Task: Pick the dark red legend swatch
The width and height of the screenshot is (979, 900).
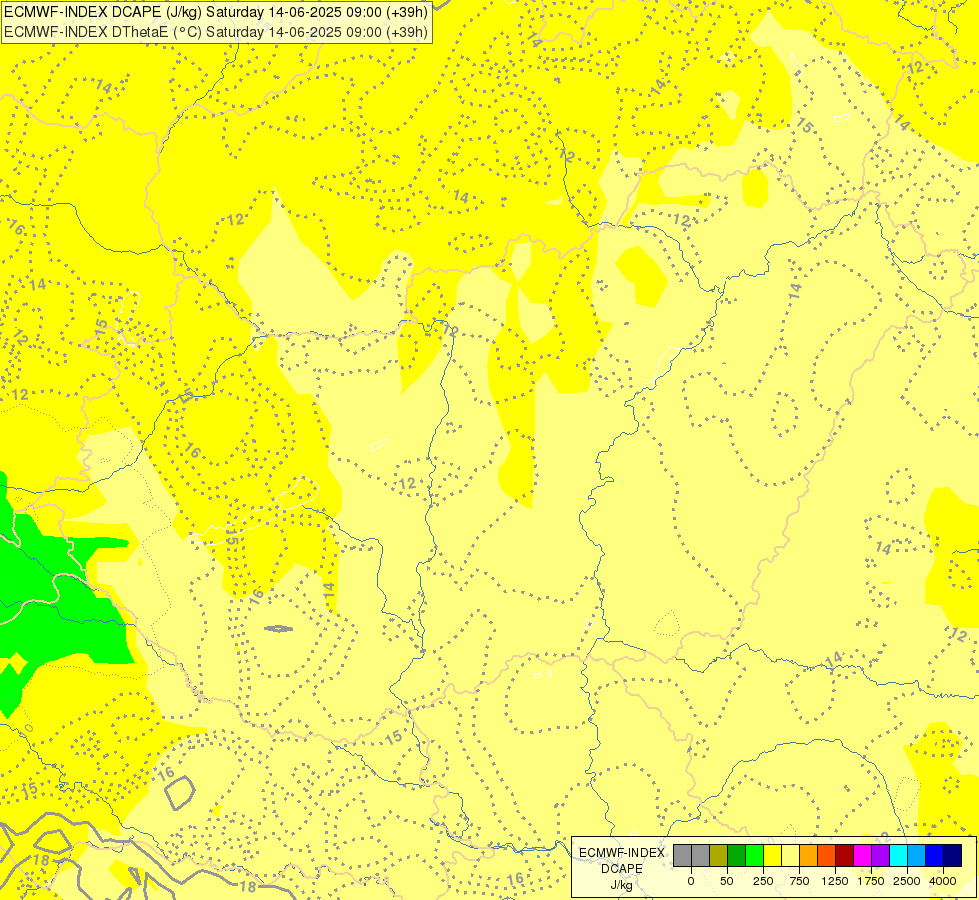Action: click(x=845, y=855)
